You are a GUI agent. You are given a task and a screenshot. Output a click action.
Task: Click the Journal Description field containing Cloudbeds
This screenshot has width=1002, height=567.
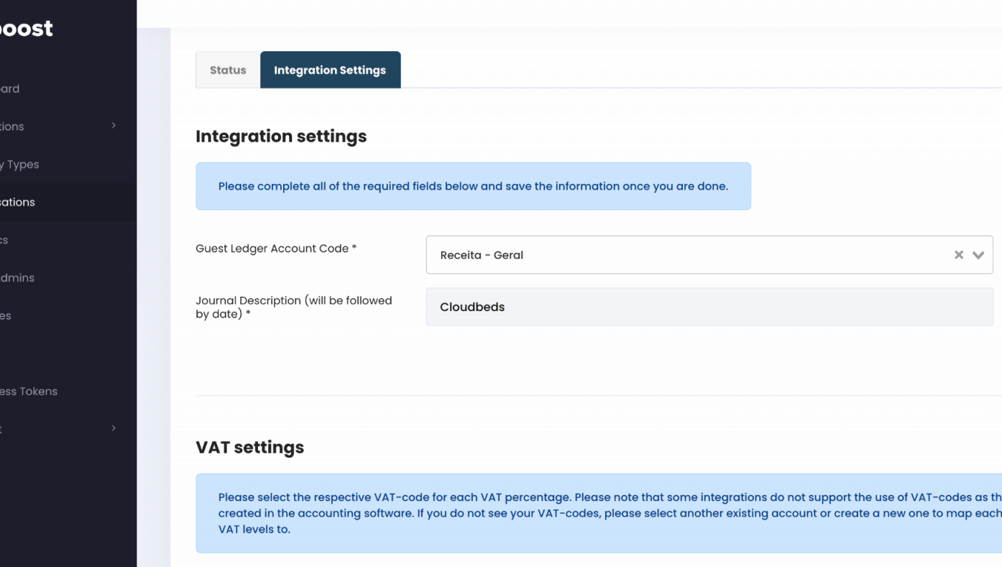pos(709,307)
